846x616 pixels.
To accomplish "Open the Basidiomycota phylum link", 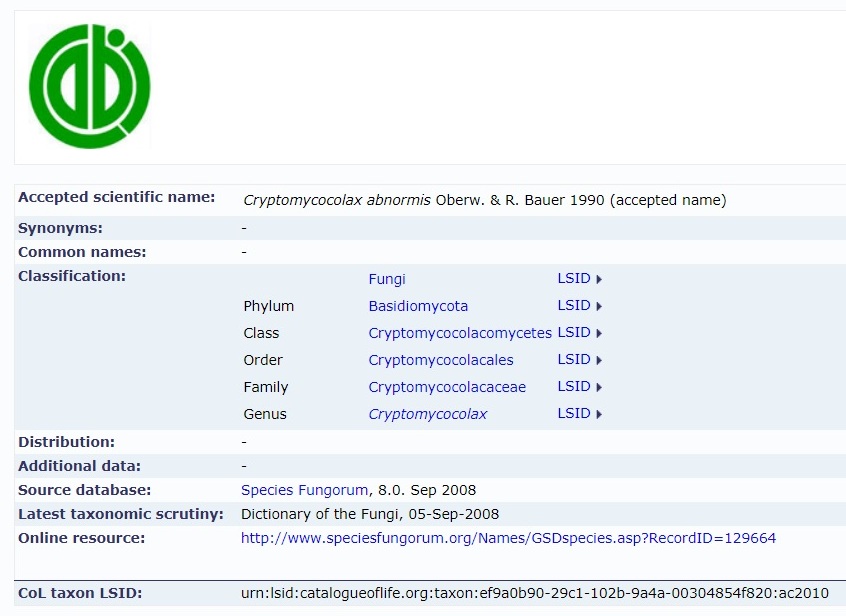I will point(418,306).
